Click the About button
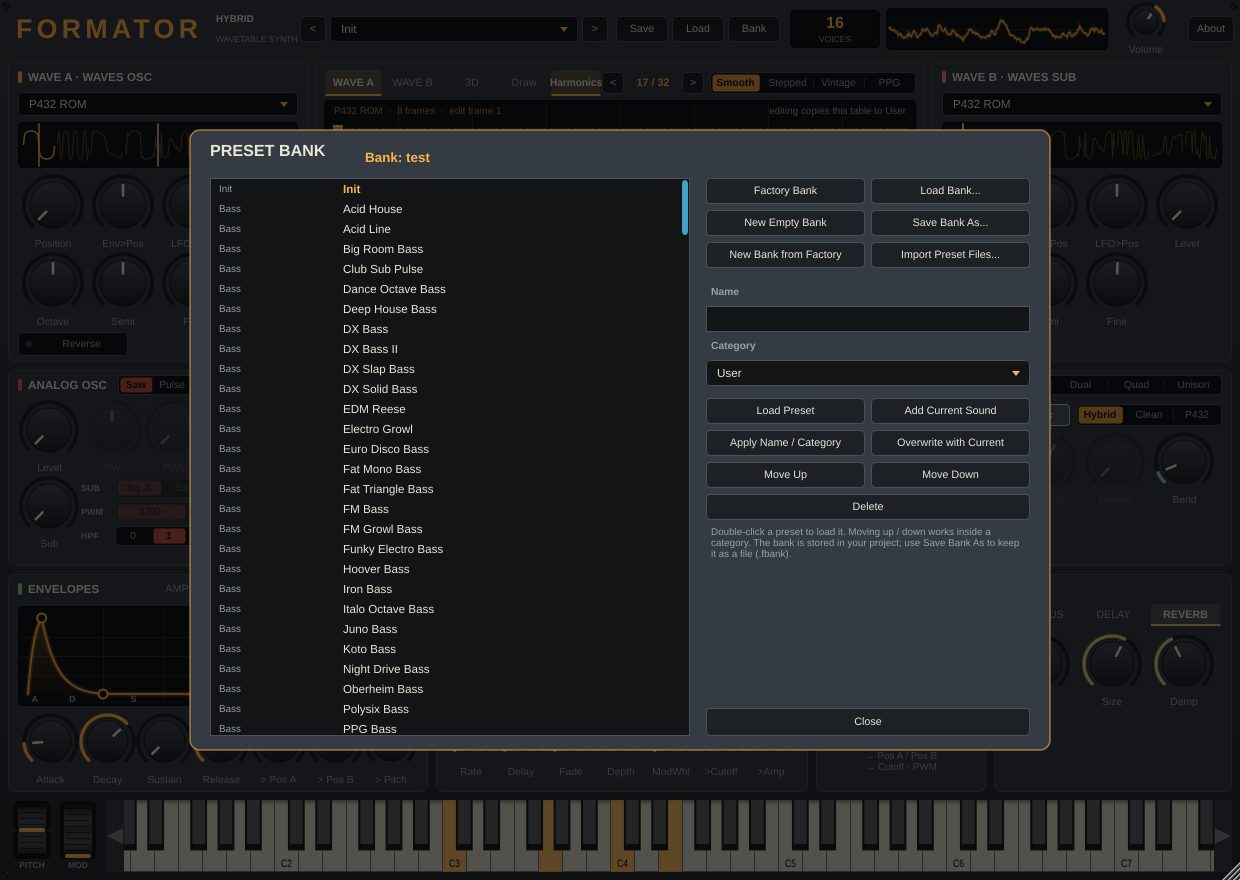Image resolution: width=1240 pixels, height=880 pixels. click(x=1211, y=29)
